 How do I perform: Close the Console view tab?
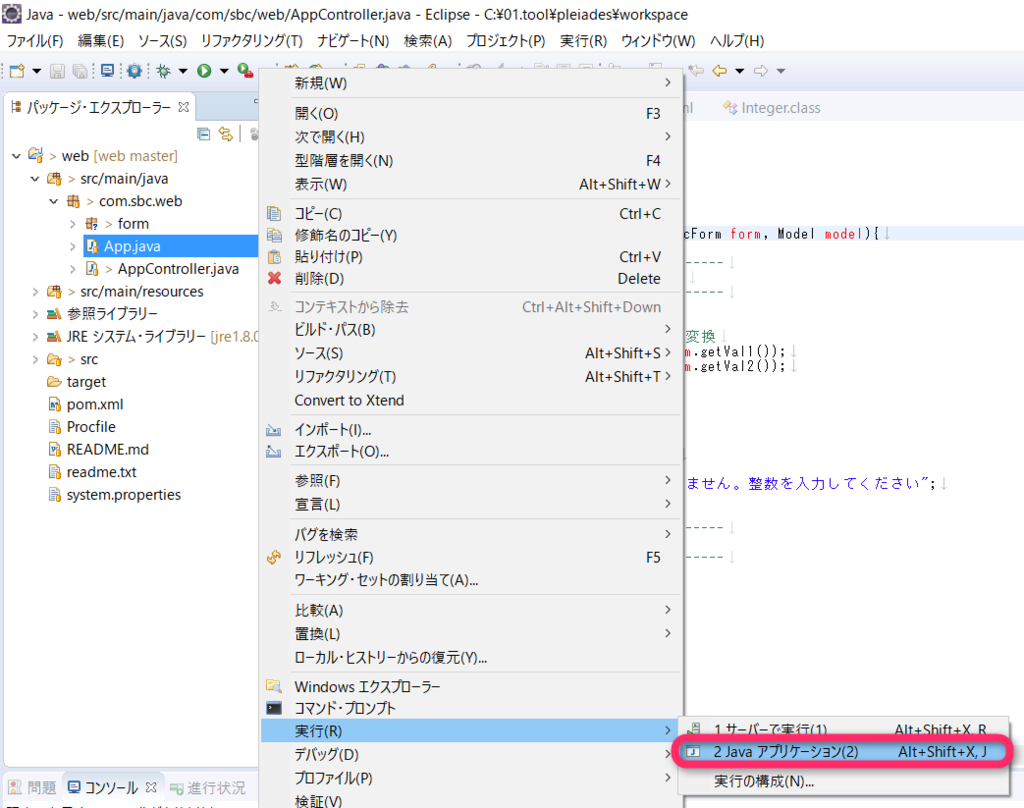point(151,787)
